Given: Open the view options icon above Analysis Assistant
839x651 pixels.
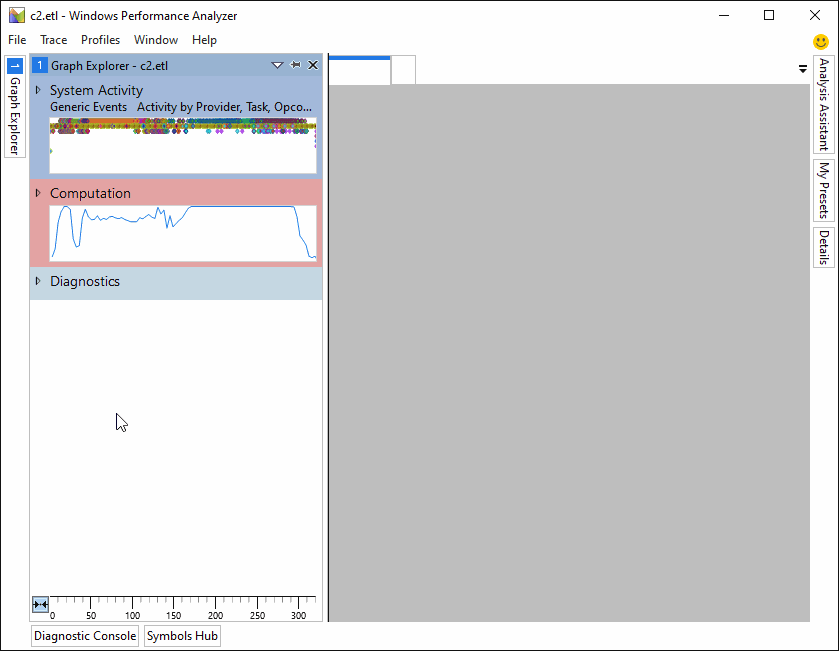Looking at the screenshot, I should [x=802, y=68].
